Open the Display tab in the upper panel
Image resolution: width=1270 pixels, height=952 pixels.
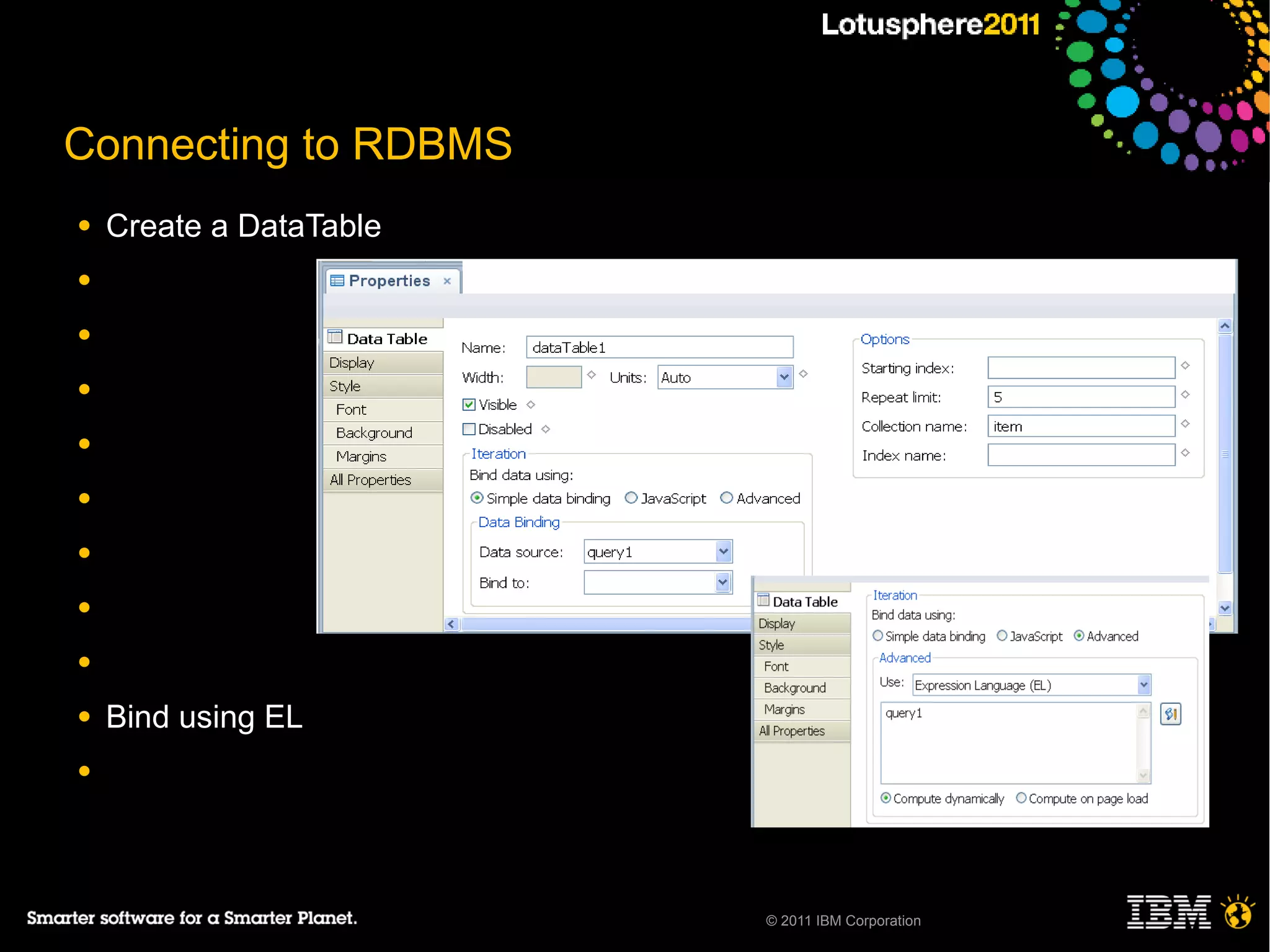(383, 363)
